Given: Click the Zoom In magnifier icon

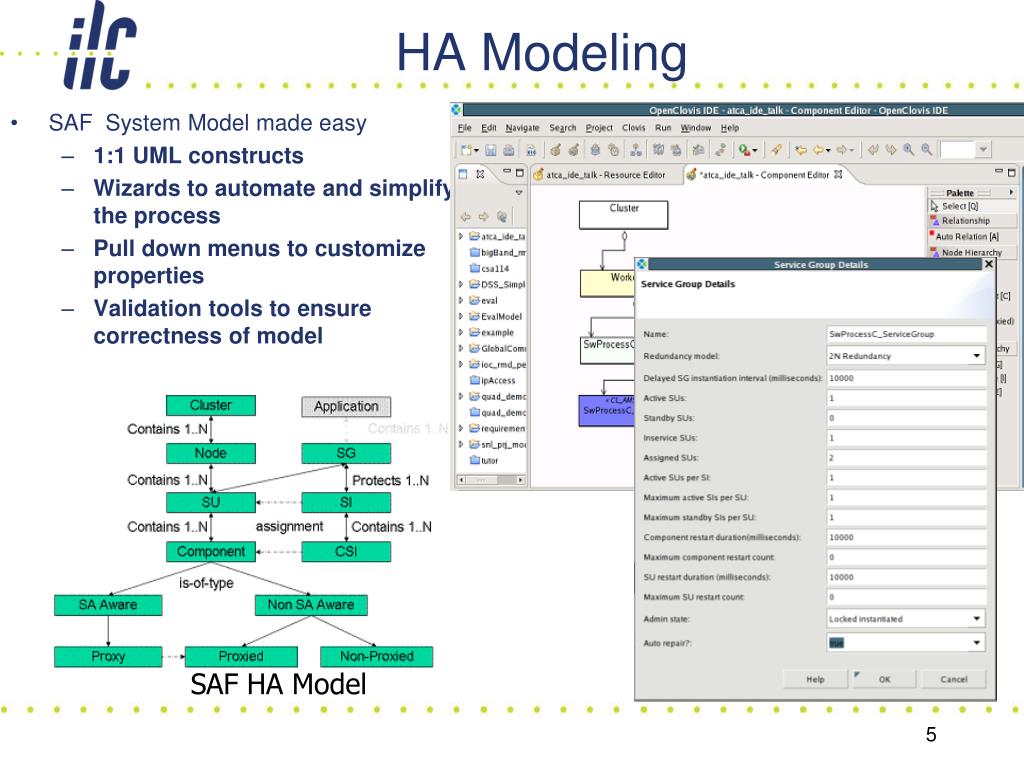Looking at the screenshot, I should 908,150.
